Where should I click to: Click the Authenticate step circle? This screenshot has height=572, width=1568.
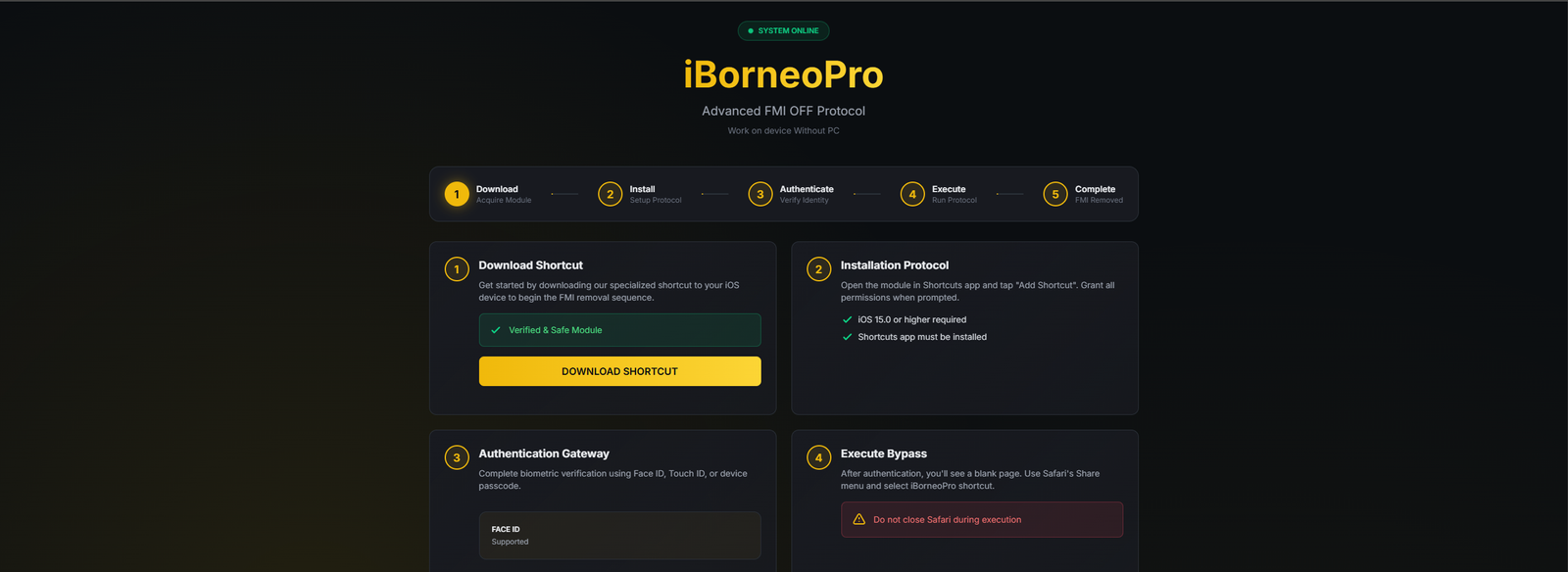(x=759, y=194)
